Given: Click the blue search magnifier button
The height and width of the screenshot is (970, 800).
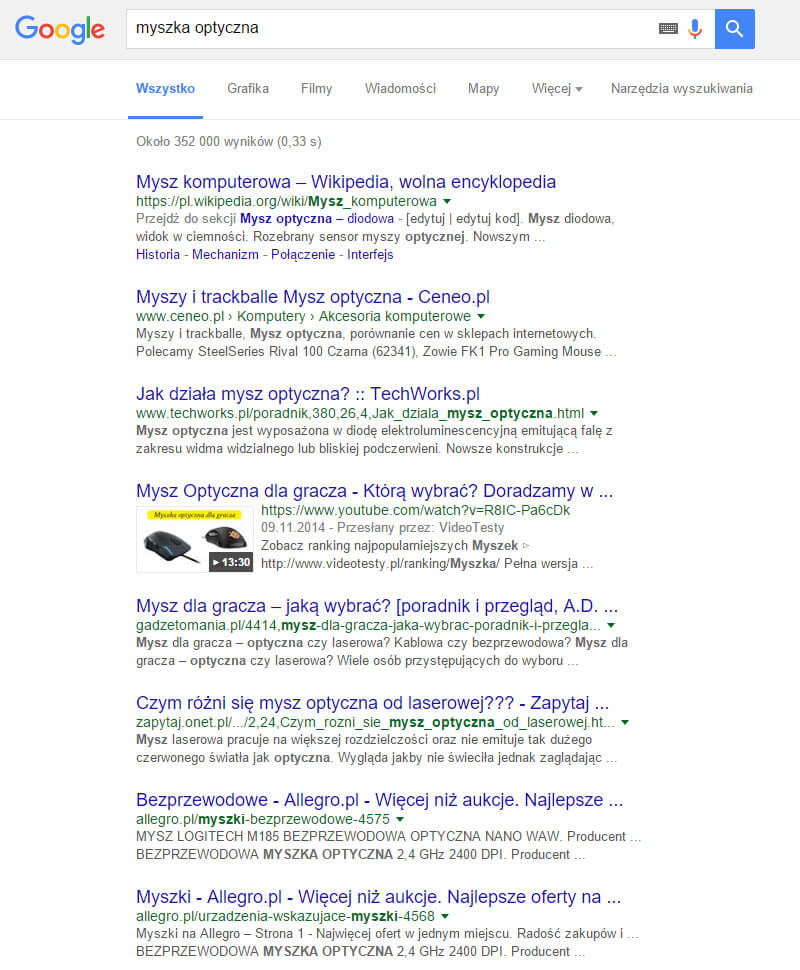Looking at the screenshot, I should coord(734,28).
